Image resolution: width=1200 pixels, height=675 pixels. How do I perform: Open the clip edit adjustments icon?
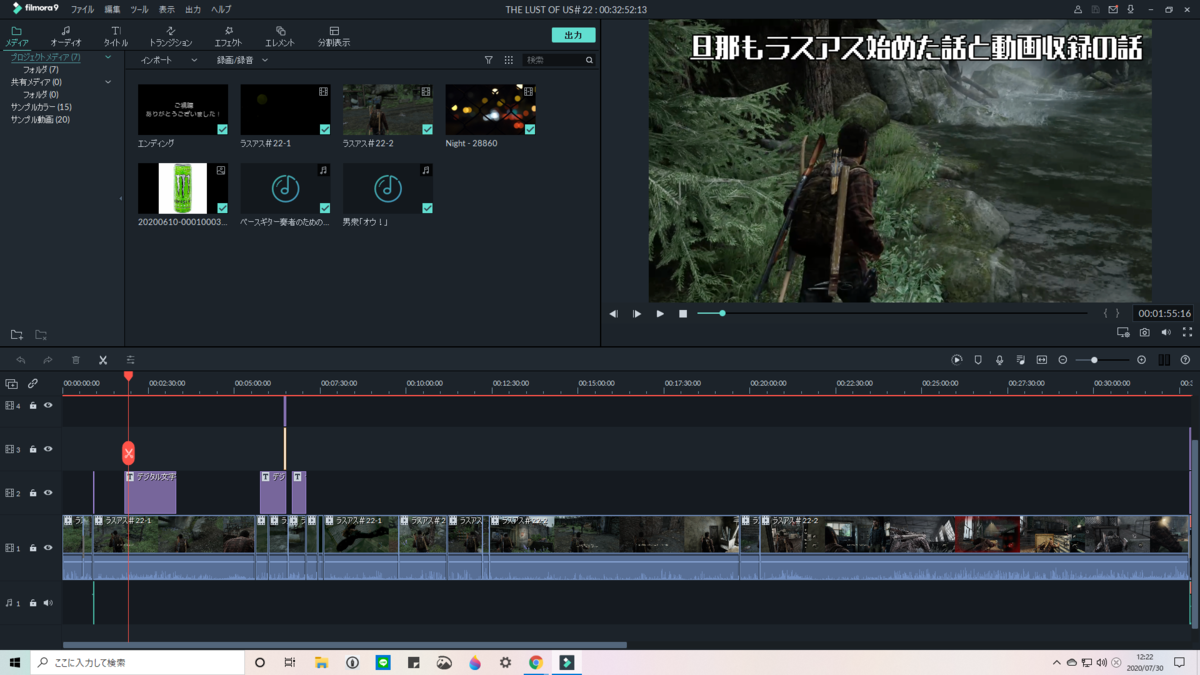pos(130,360)
